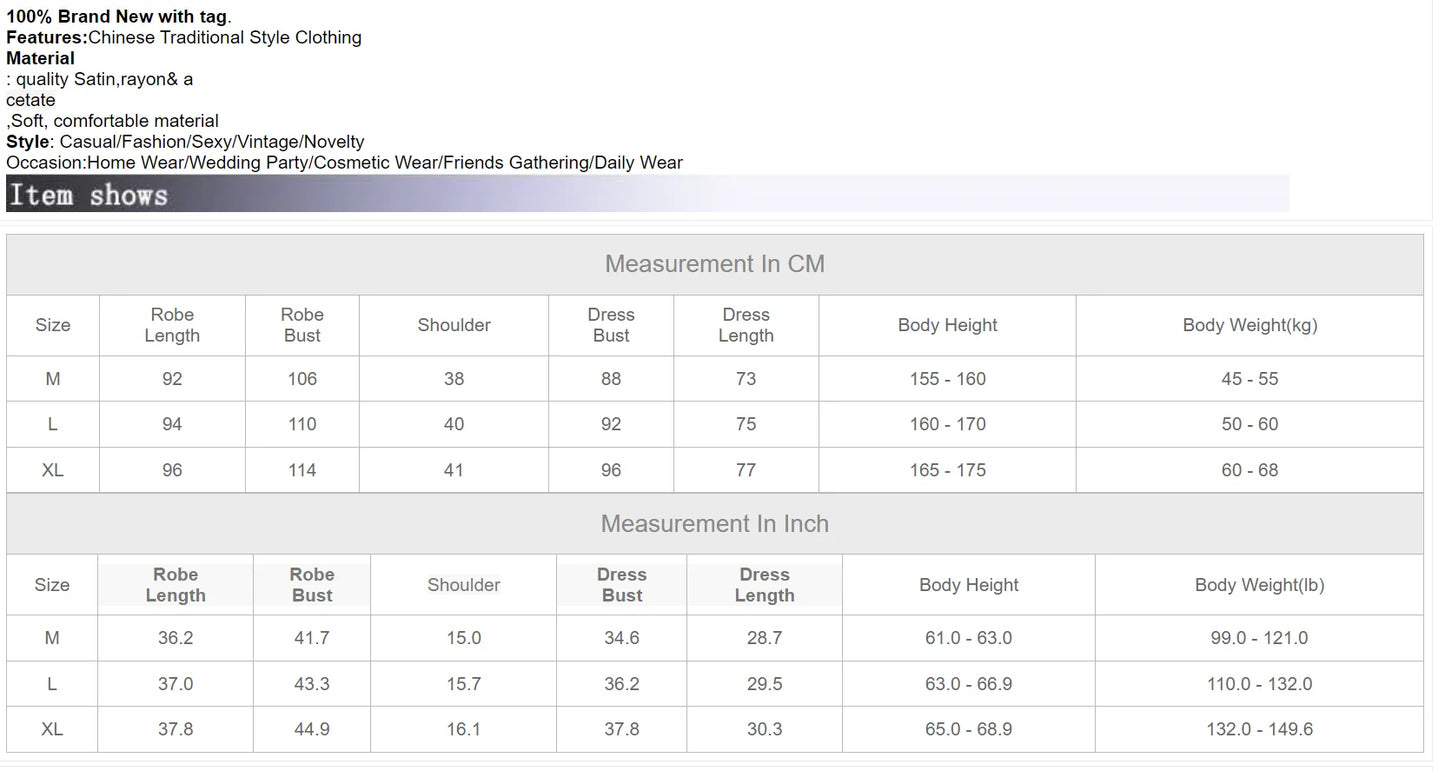Select the 63.0 - 66.9 height cell
Viewport: 1445px width, 771px height.
(969, 684)
